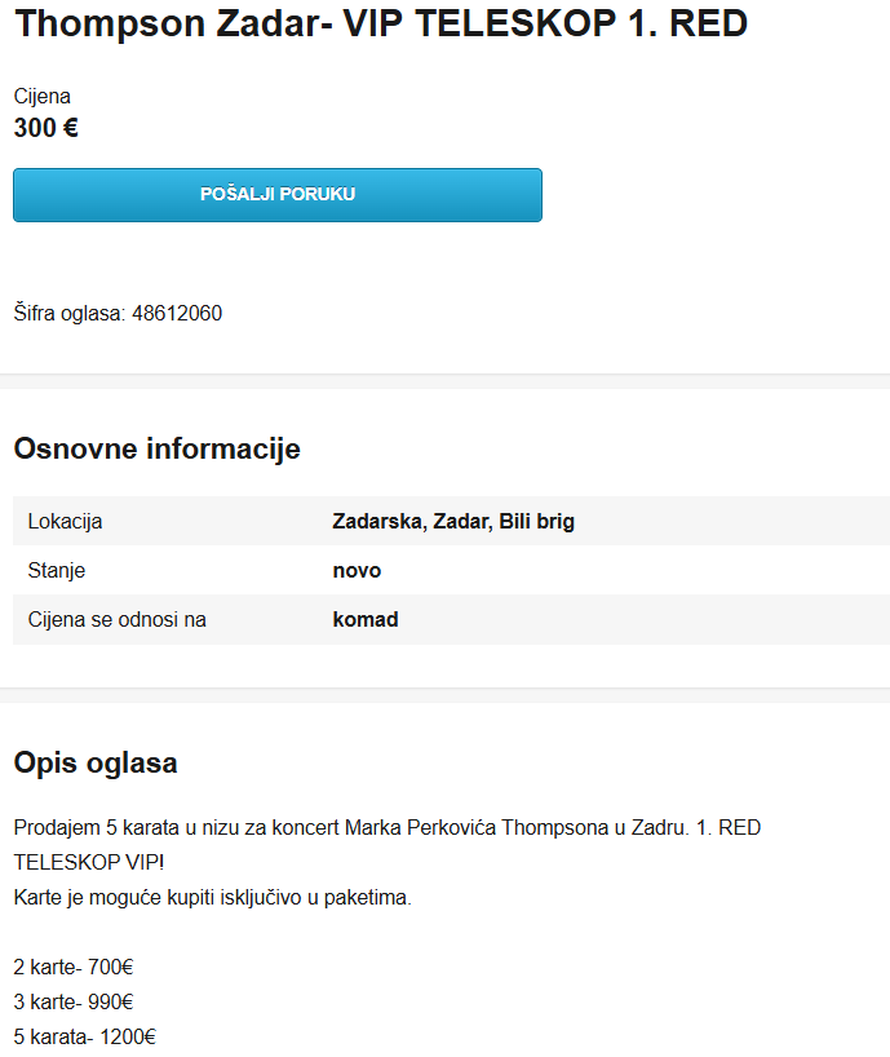The height and width of the screenshot is (1057, 890).
Task: Click the POŠALJI PORUKU button
Action: (277, 194)
